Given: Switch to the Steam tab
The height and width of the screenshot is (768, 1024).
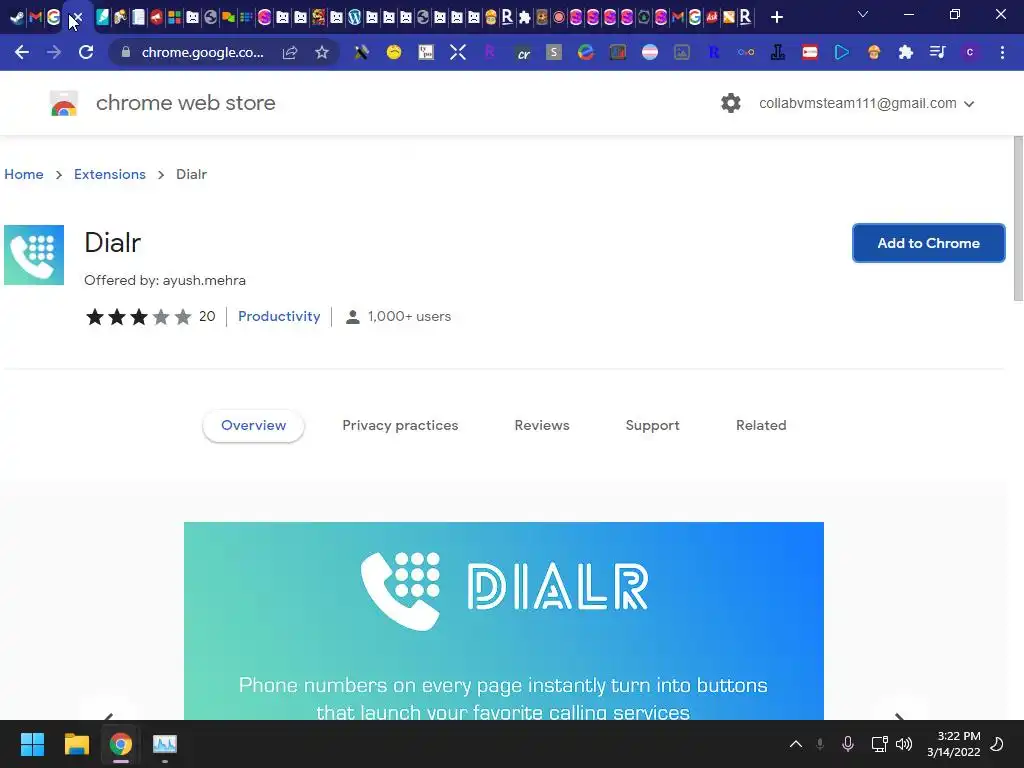Looking at the screenshot, I should (x=17, y=18).
